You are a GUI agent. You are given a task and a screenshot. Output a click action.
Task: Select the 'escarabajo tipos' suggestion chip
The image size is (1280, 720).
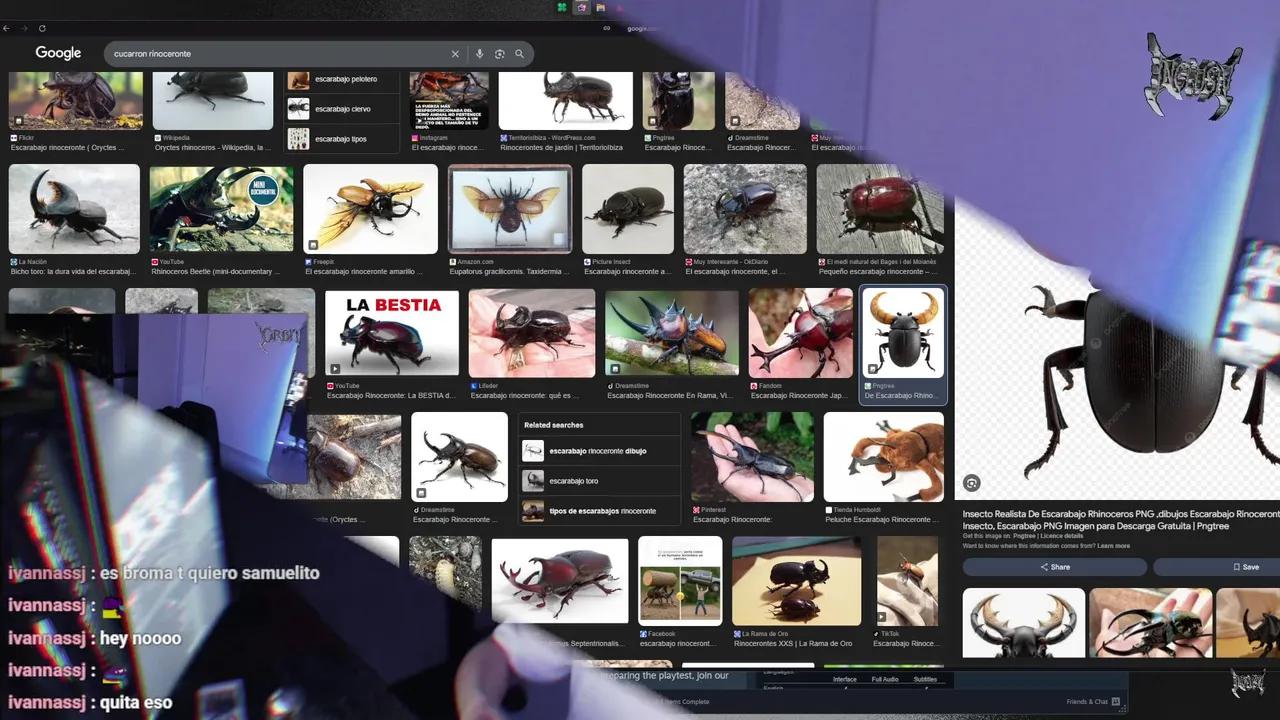click(x=343, y=139)
